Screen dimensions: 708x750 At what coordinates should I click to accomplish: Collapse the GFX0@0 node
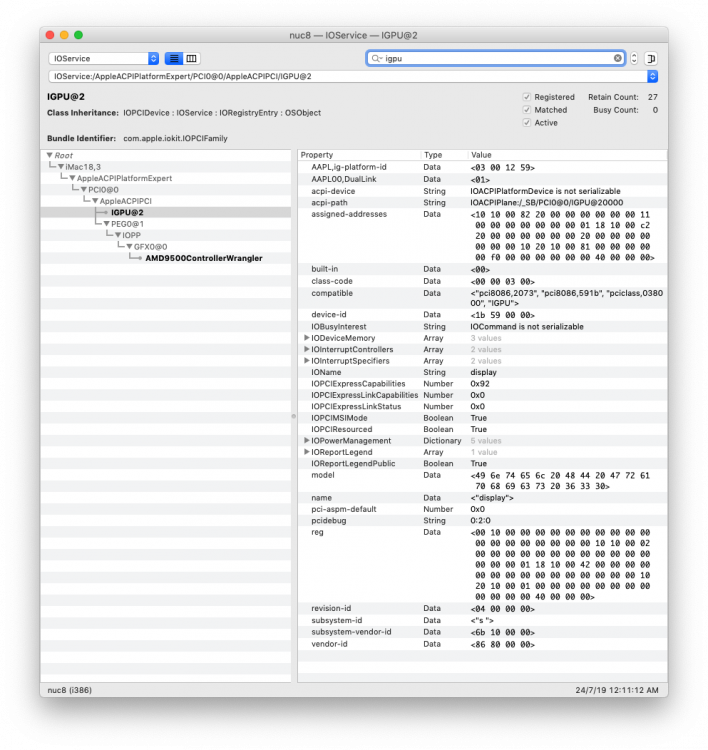point(130,247)
